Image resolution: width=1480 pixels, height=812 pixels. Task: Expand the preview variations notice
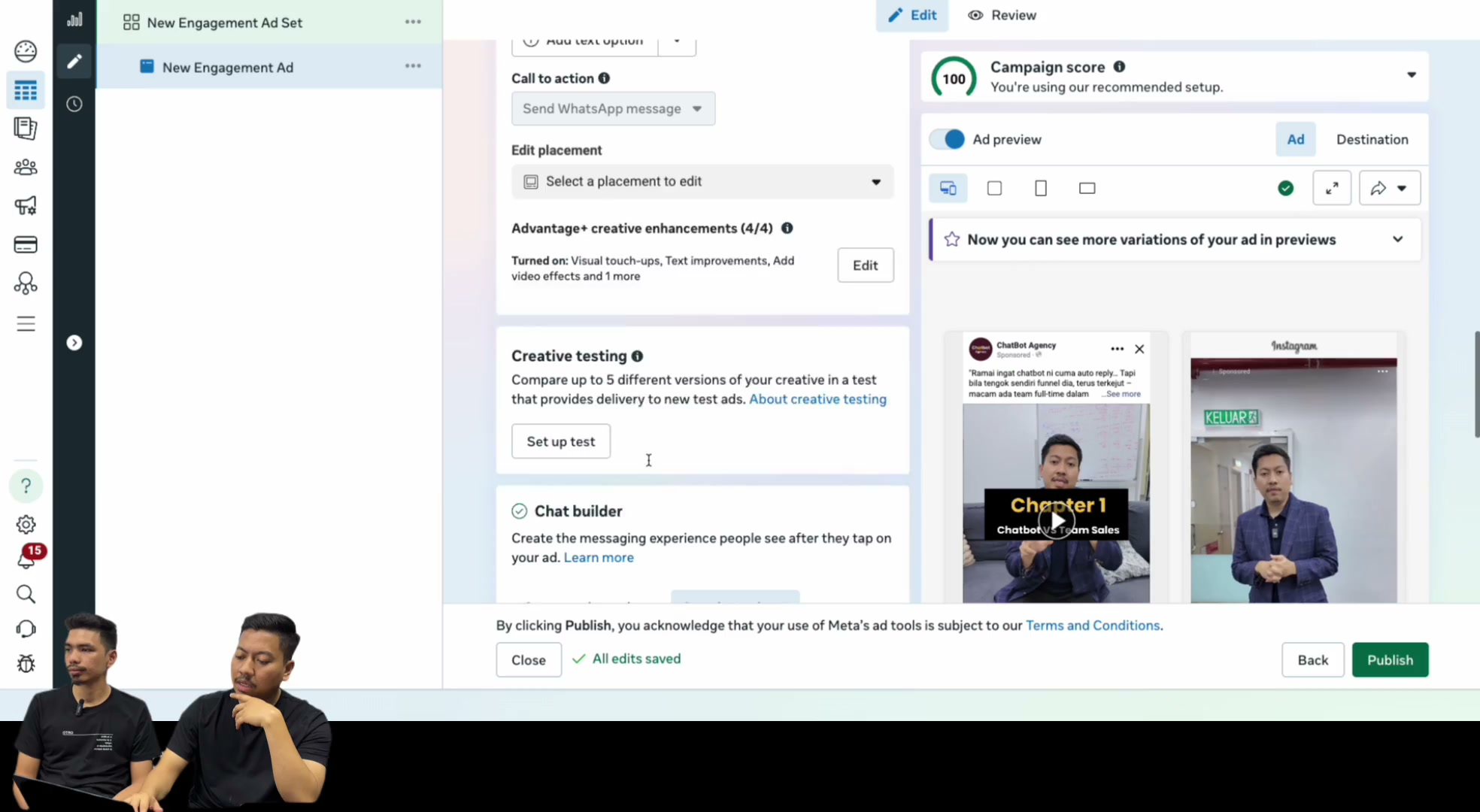pyautogui.click(x=1397, y=239)
